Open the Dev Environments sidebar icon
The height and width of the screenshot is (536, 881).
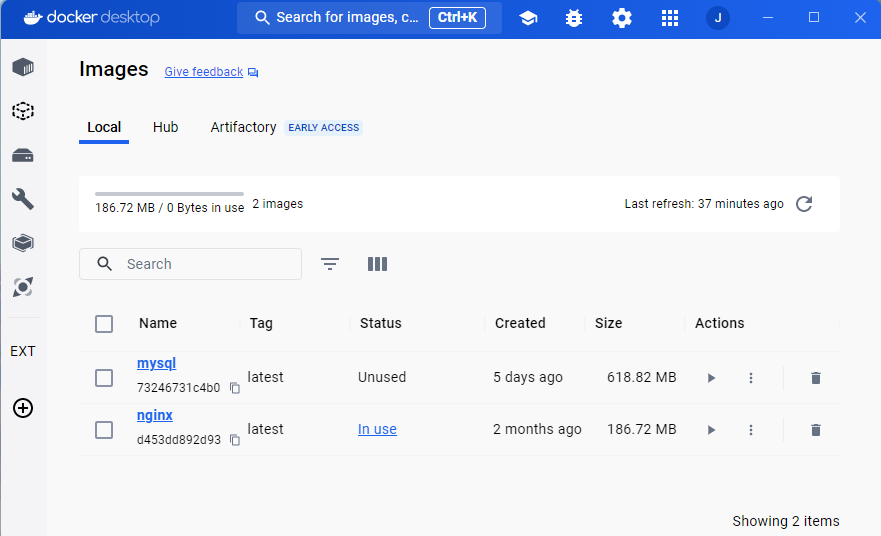(x=23, y=243)
